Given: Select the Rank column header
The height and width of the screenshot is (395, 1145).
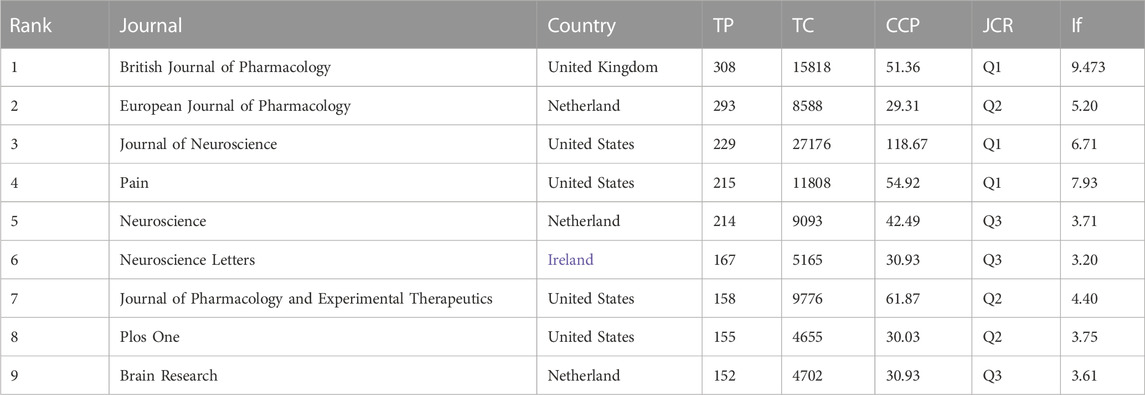Looking at the screenshot, I should pos(28,26).
